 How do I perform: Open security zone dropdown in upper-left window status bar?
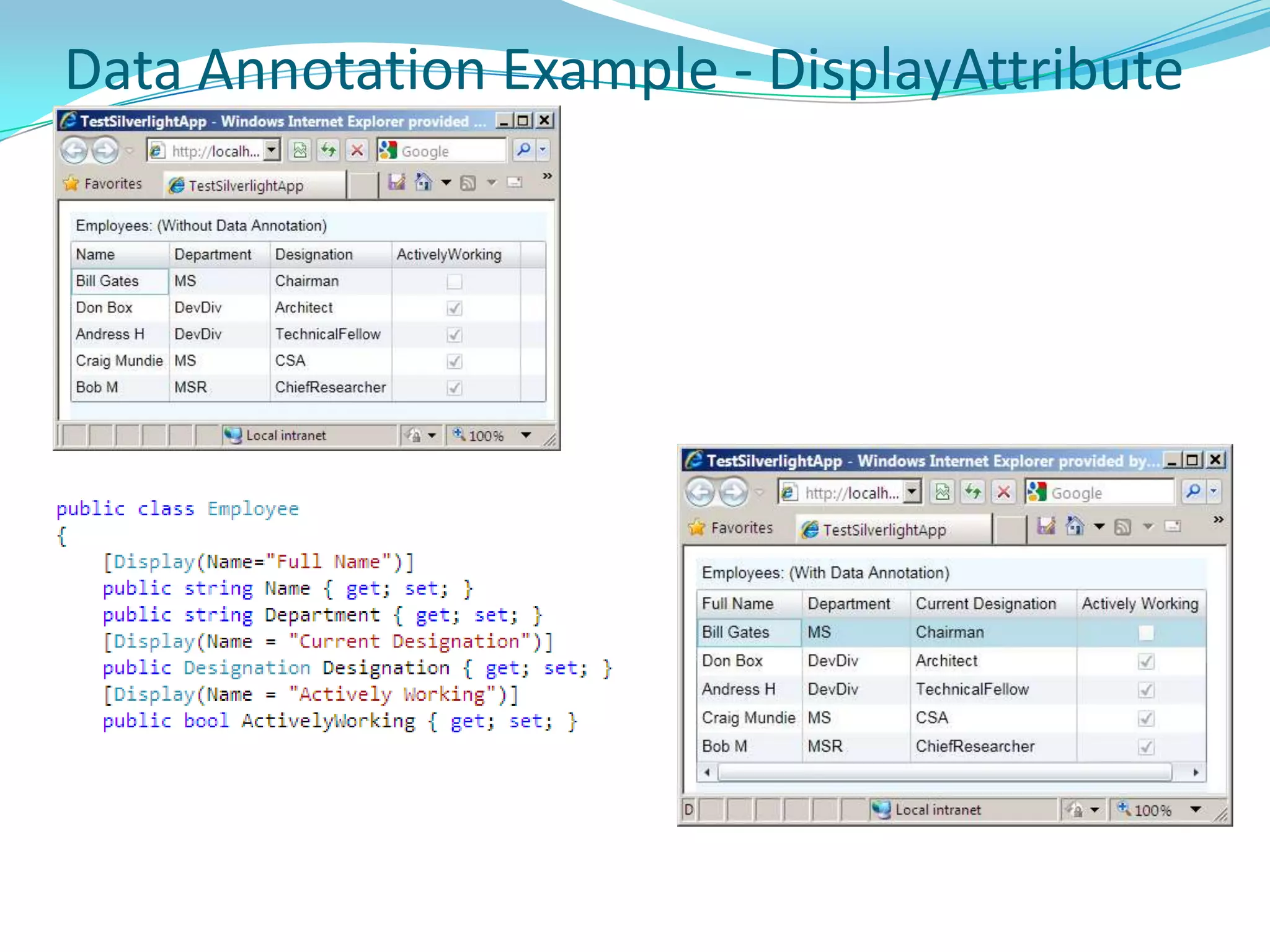pyautogui.click(x=432, y=435)
